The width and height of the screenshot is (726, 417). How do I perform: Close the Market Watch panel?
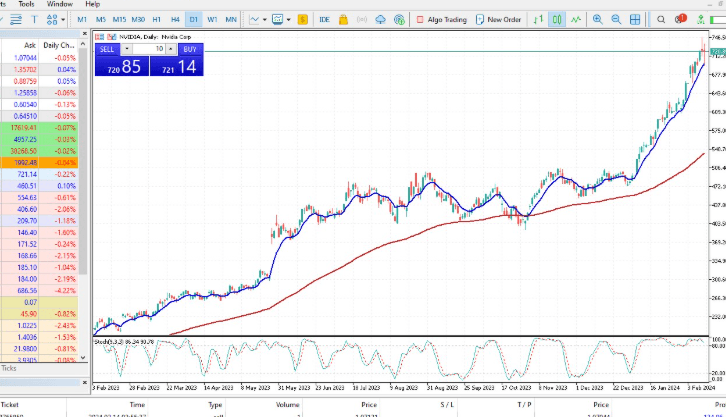tap(84, 34)
